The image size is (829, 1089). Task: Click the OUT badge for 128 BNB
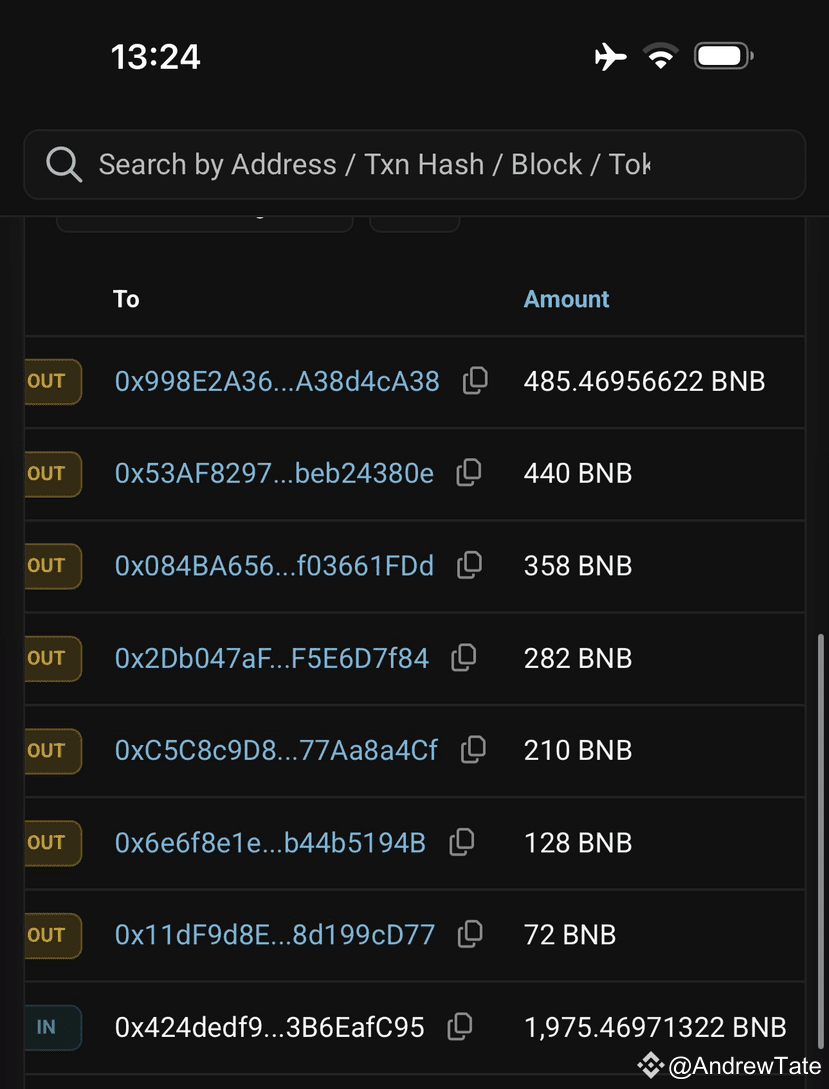tap(53, 843)
